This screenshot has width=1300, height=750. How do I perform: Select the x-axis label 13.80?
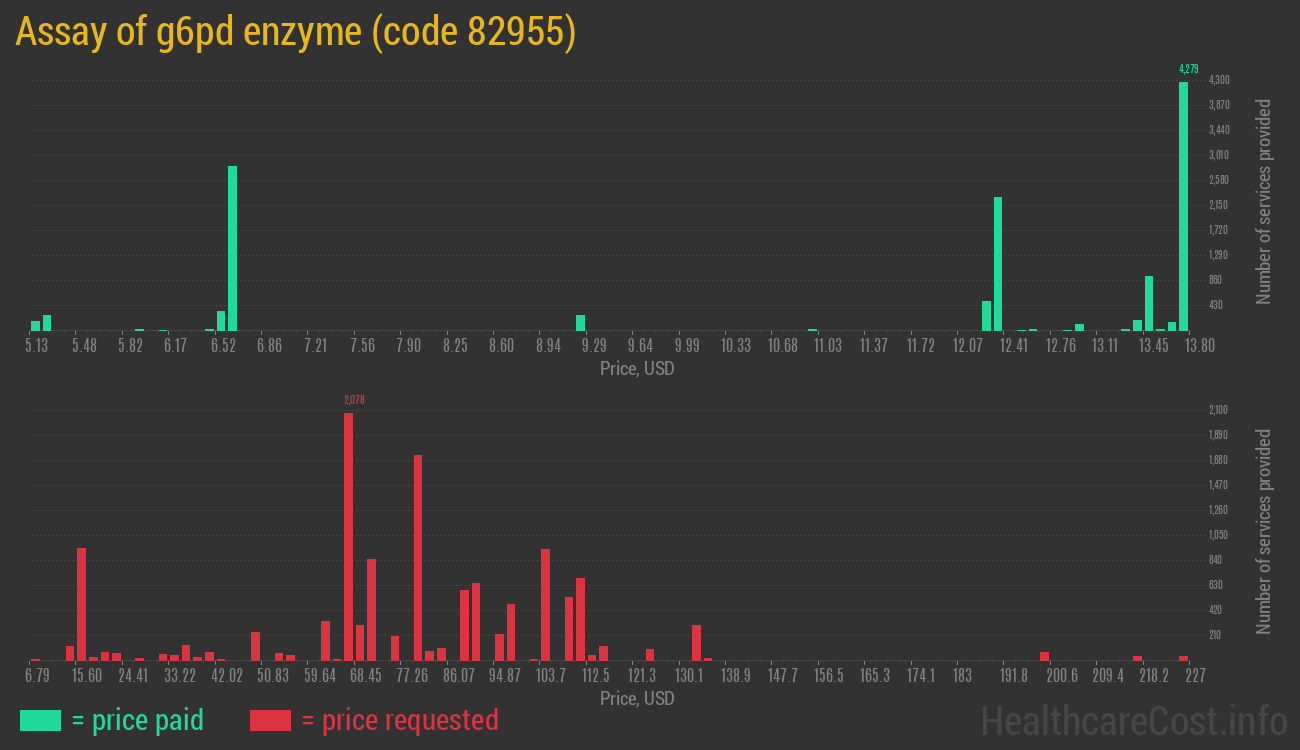pos(1199,345)
